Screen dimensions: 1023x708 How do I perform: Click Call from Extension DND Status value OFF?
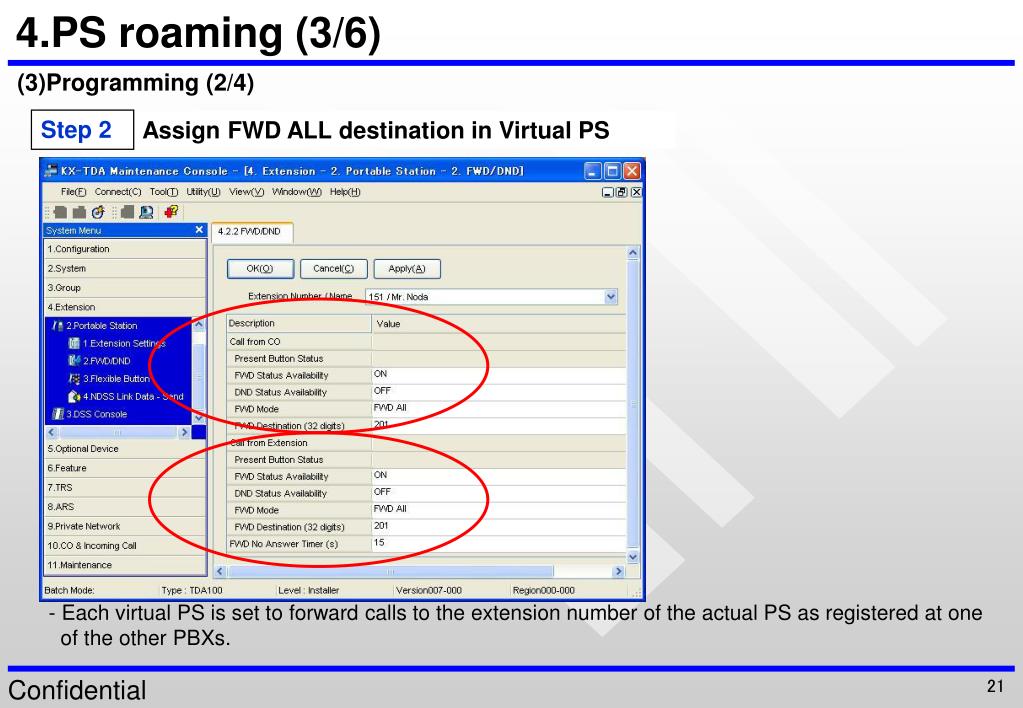click(x=498, y=493)
